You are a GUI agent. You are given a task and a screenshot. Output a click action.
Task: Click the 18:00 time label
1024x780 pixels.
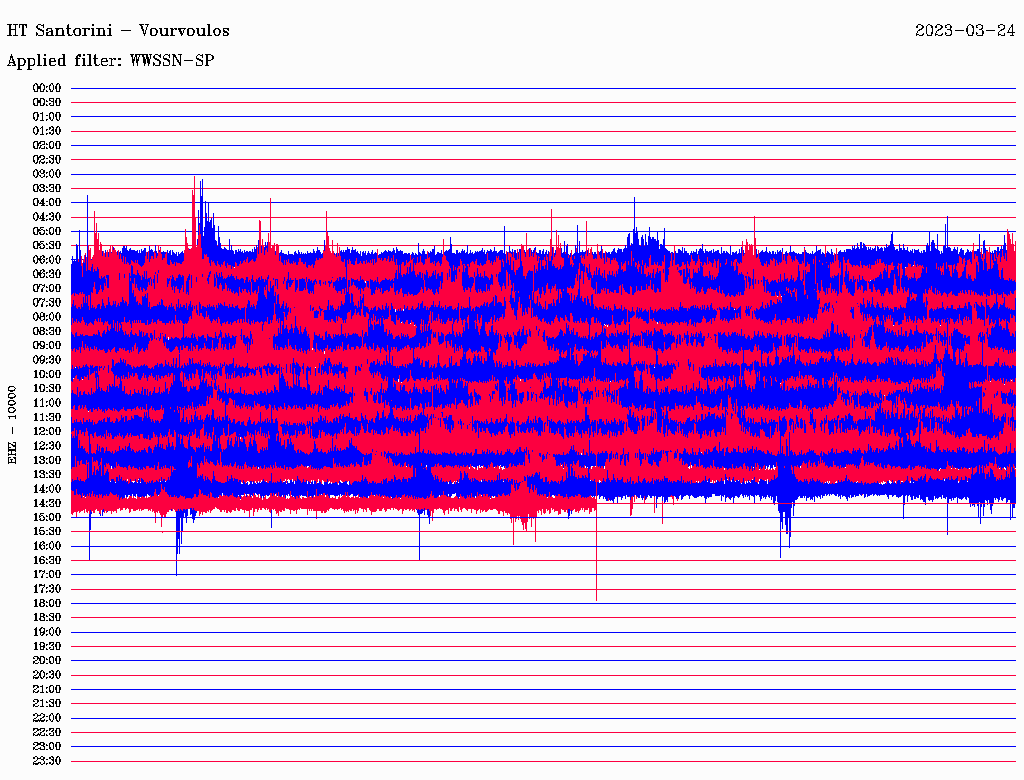click(47, 603)
